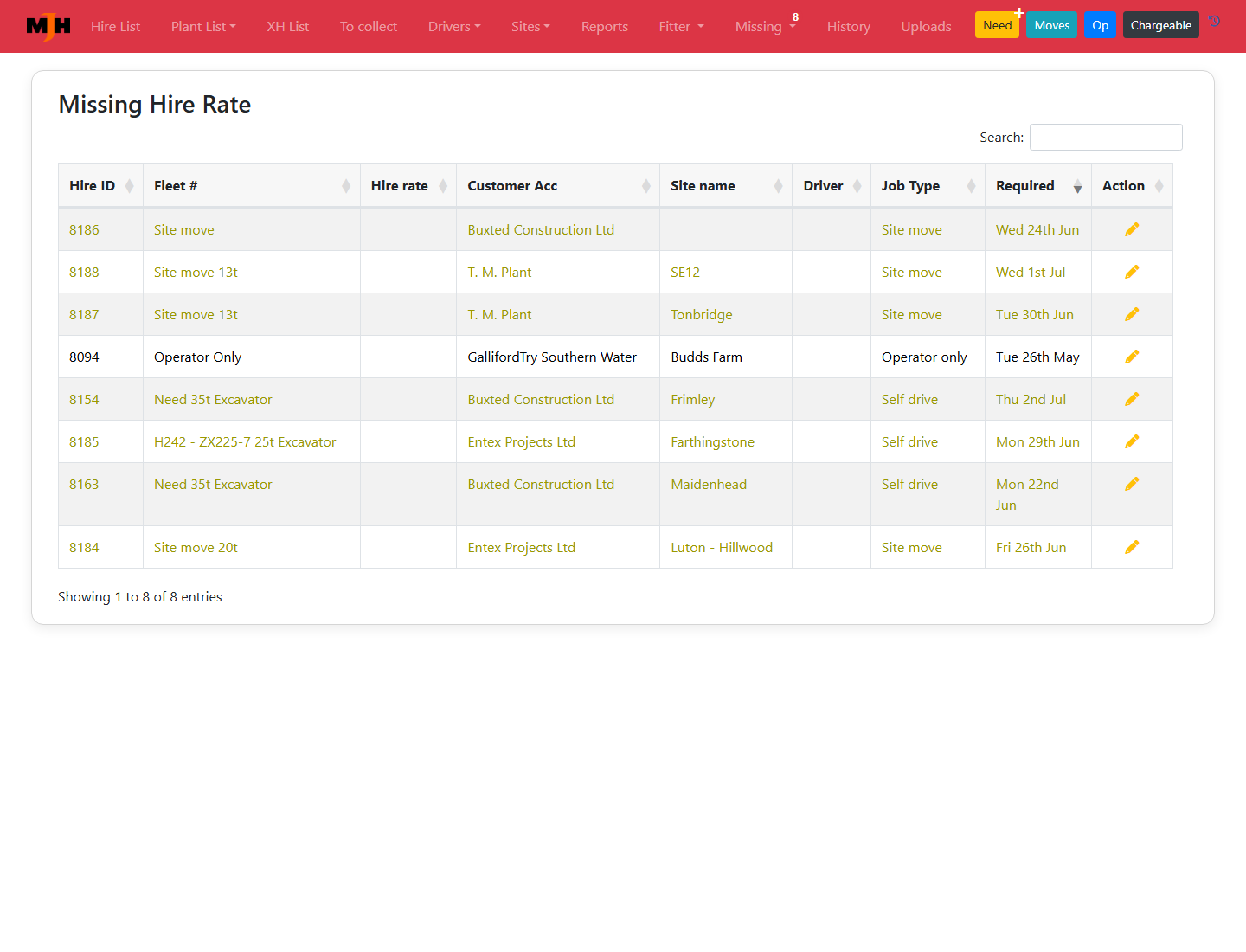Click the plus icon on Need button
1246x952 pixels.
[x=1019, y=13]
